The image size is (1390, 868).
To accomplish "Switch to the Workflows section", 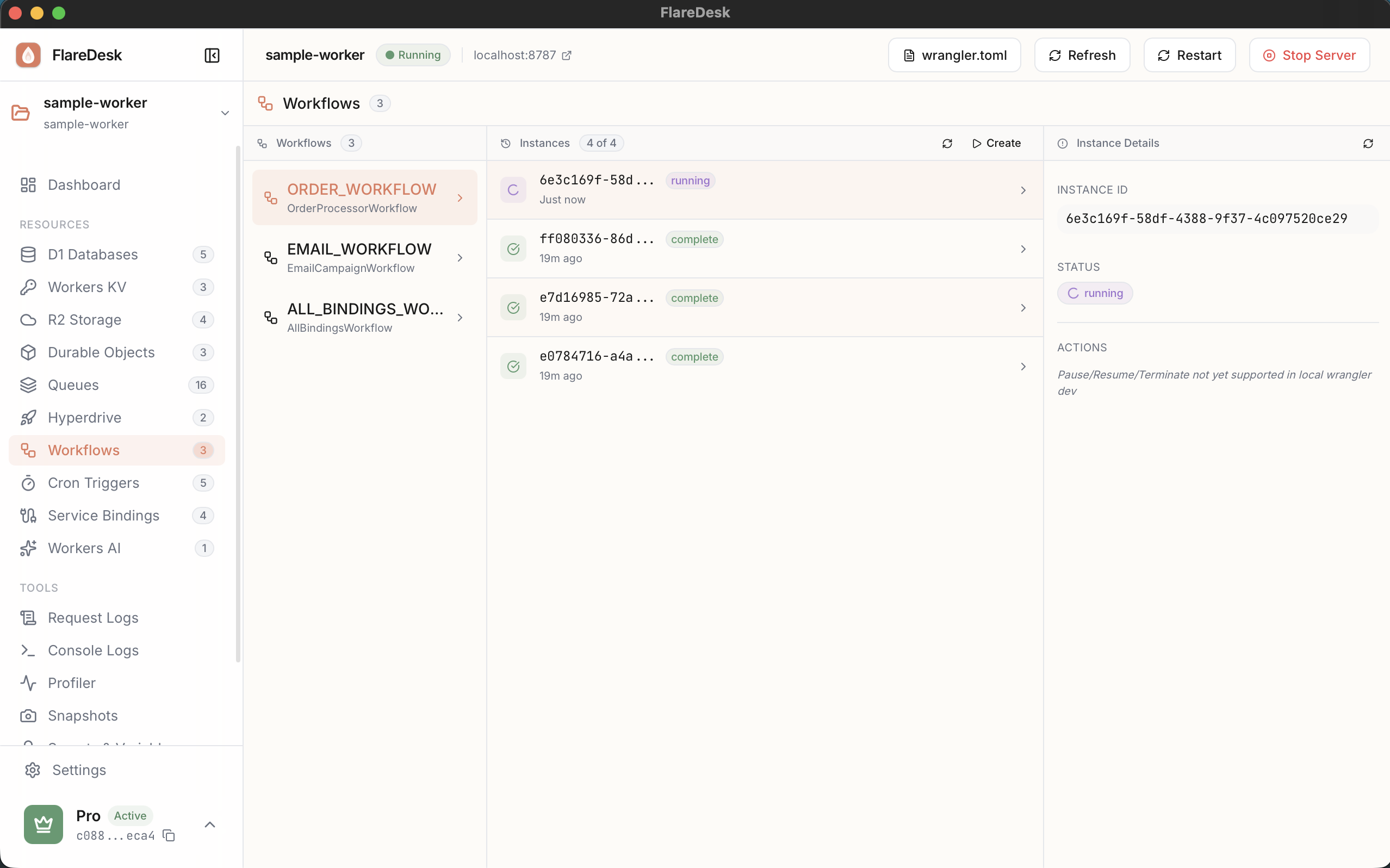I will pos(84,450).
